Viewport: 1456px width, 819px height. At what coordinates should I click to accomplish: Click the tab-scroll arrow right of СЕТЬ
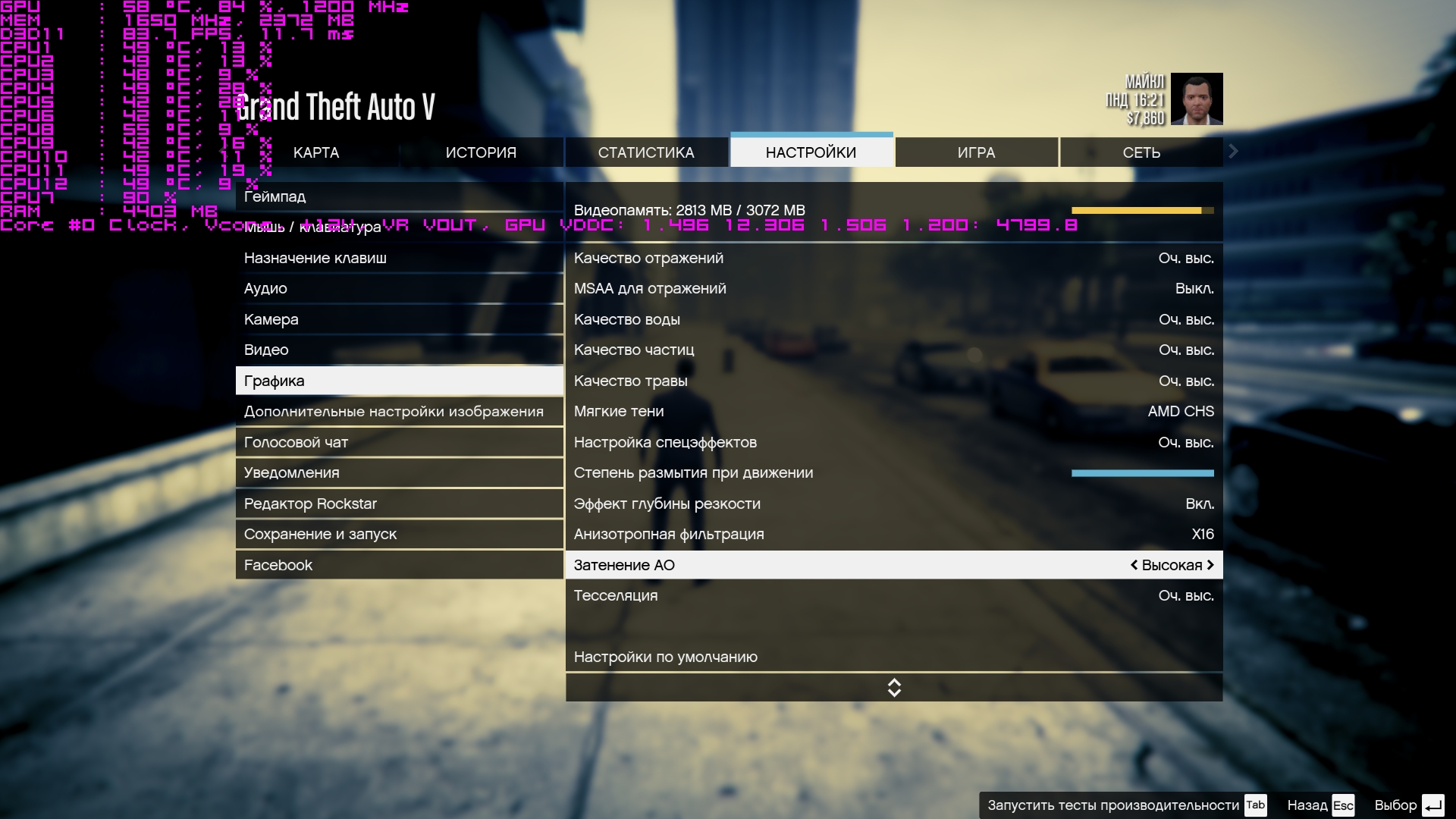(x=1233, y=152)
